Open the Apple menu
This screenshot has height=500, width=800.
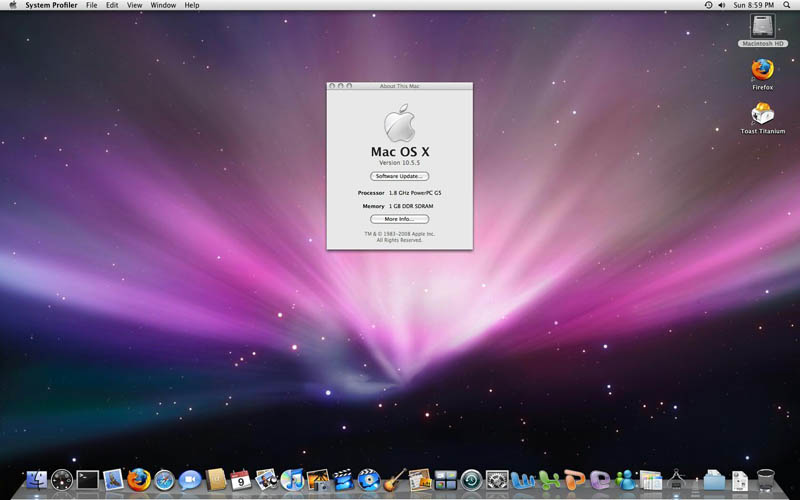pyautogui.click(x=12, y=5)
